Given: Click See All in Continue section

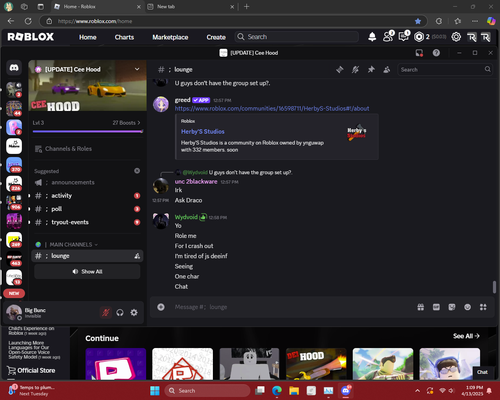Looking at the screenshot, I should pyautogui.click(x=466, y=336).
